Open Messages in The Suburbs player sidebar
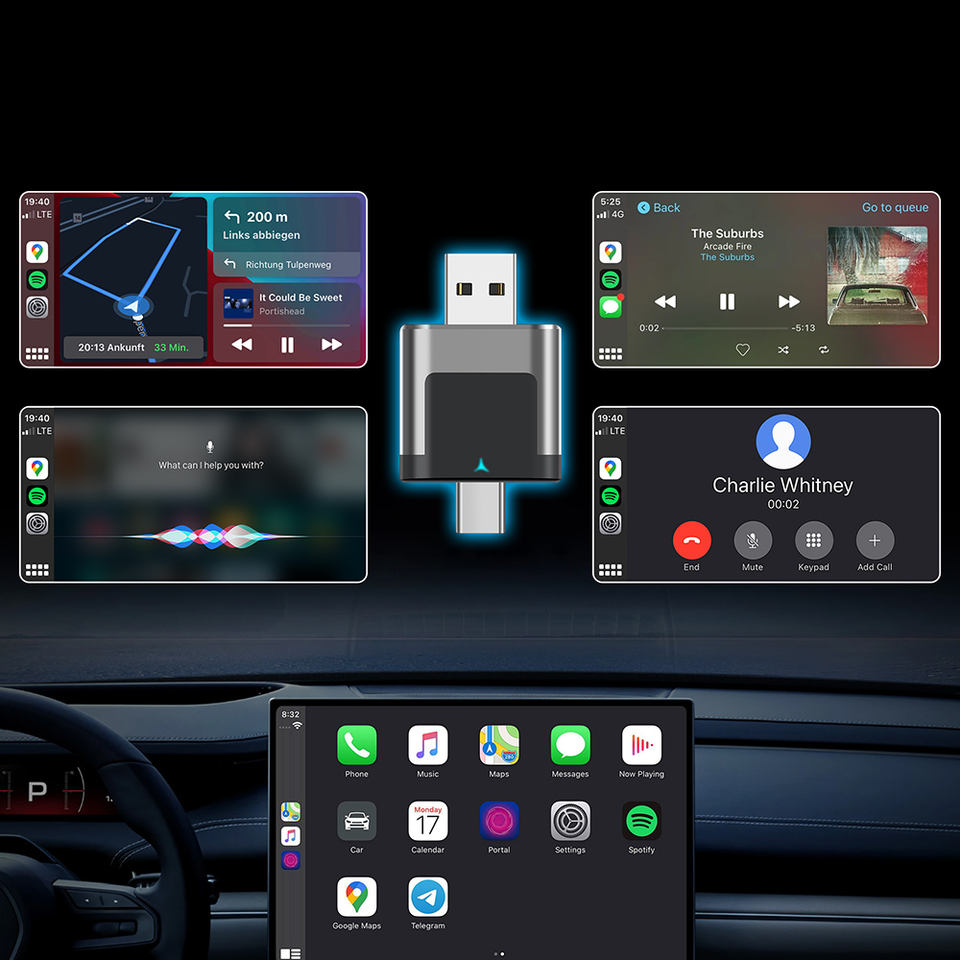Viewport: 960px width, 960px height. coord(610,306)
